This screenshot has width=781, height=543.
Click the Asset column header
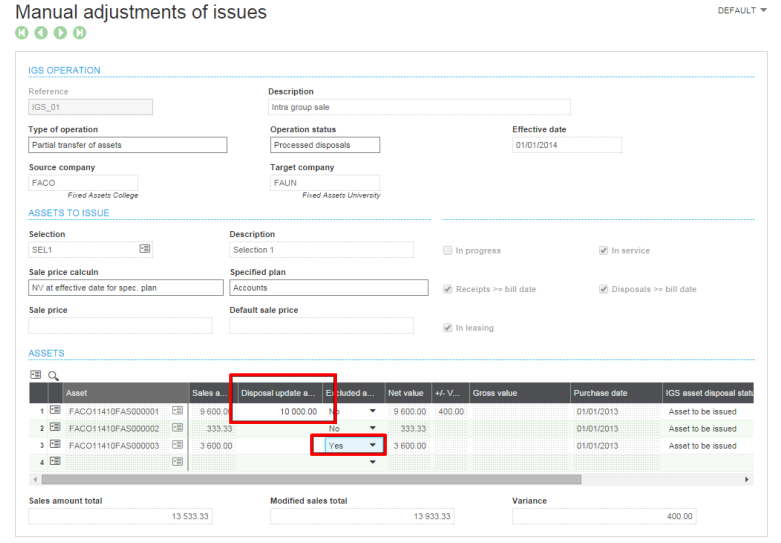pyautogui.click(x=125, y=393)
